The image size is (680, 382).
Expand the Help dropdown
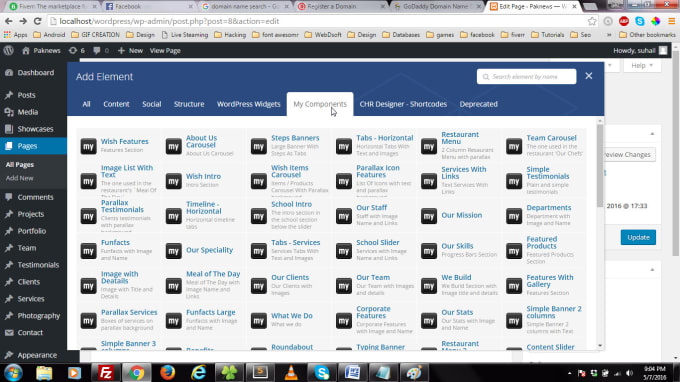pos(641,65)
